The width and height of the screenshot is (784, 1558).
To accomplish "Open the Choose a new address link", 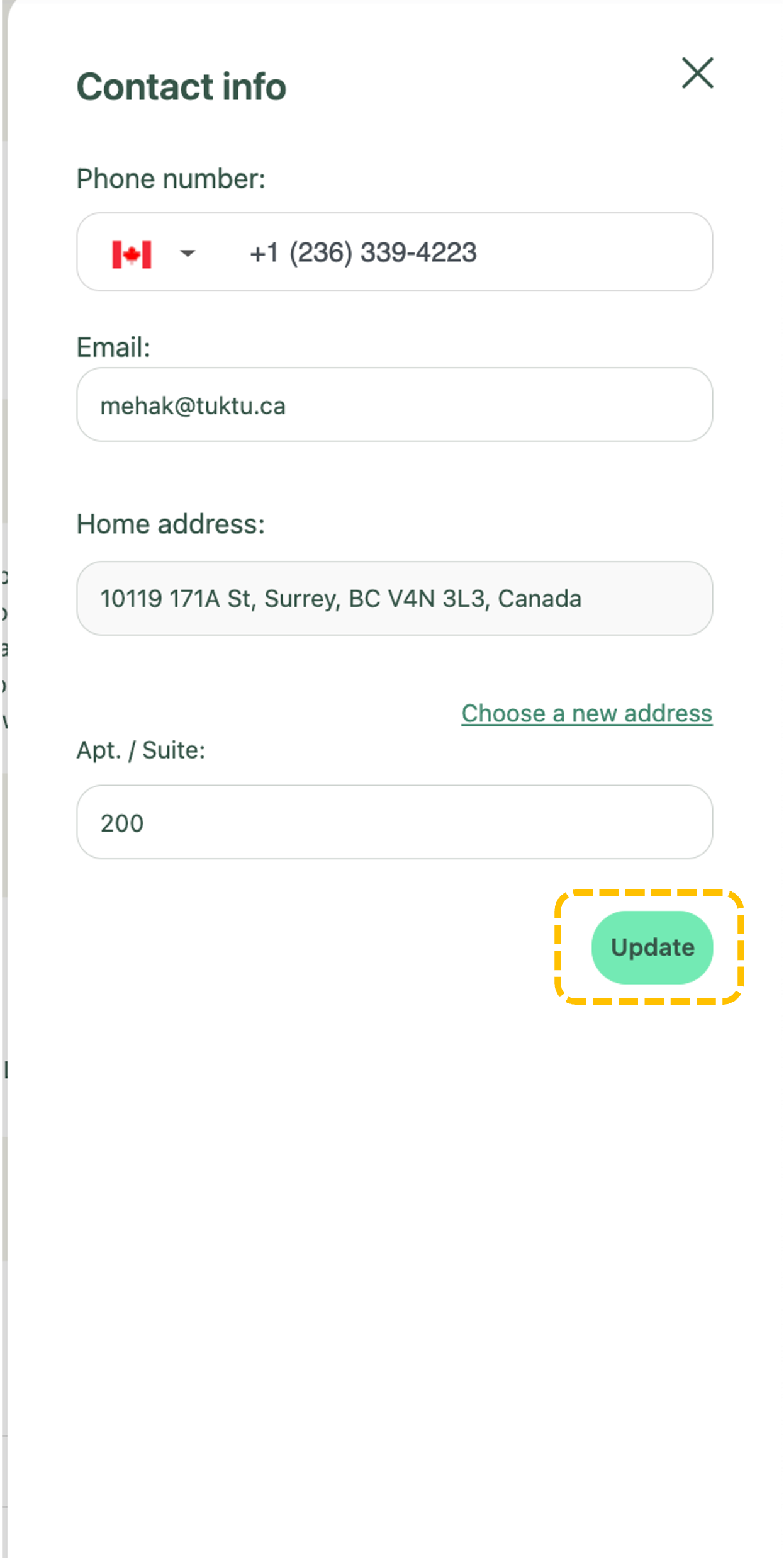I will click(x=586, y=714).
